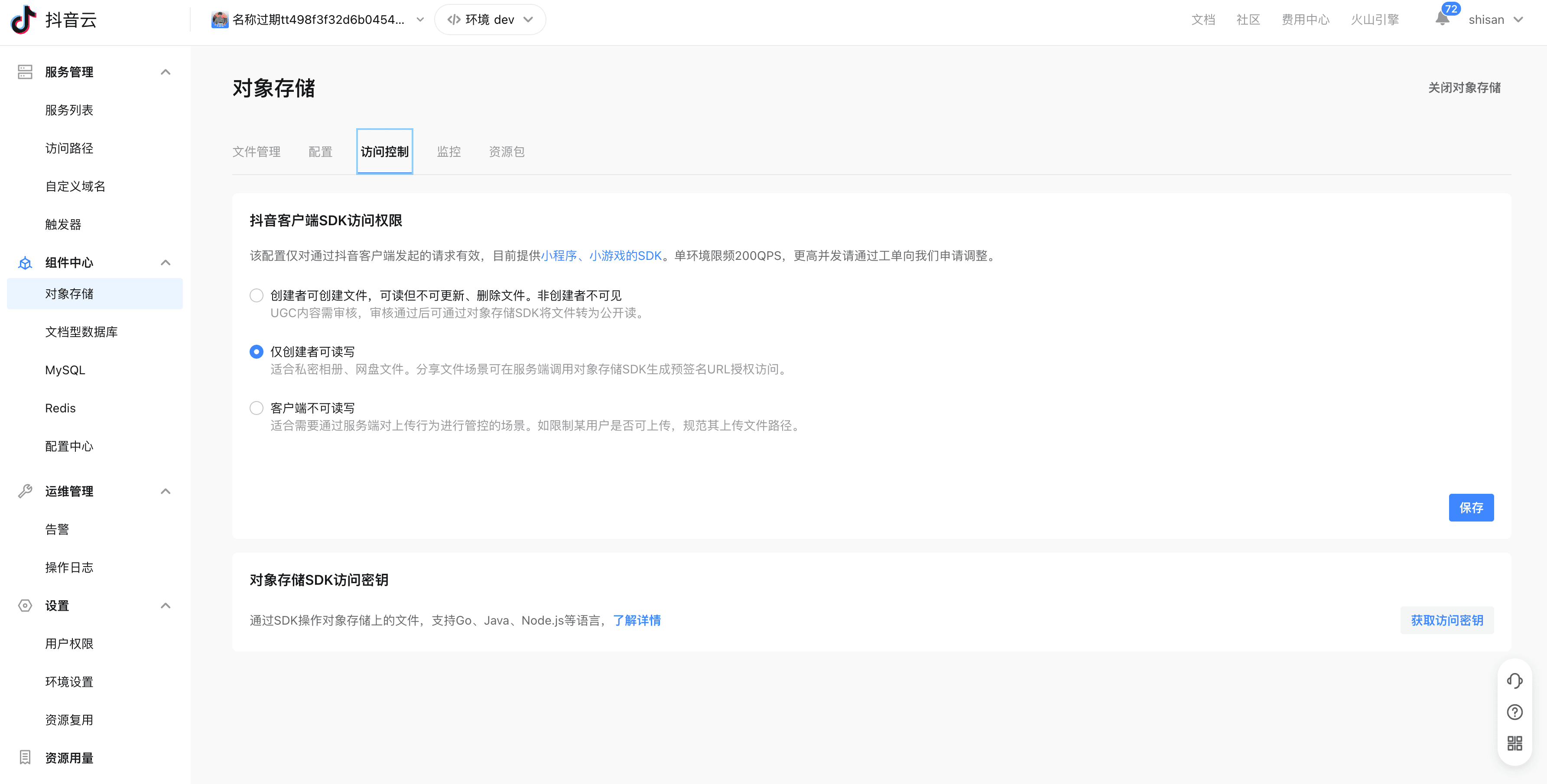This screenshot has width=1547, height=784.
Task: Collapse the 设置 section
Action: click(x=166, y=606)
